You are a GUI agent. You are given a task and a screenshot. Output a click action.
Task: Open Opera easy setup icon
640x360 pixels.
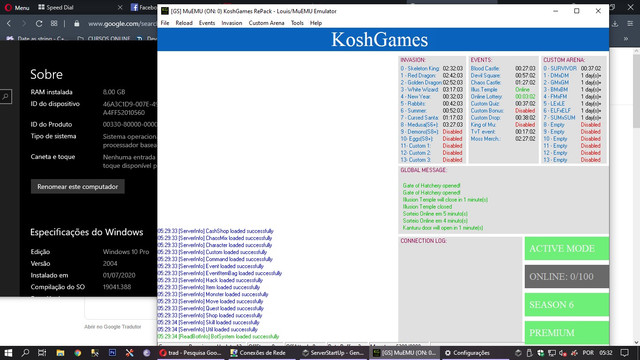[x=630, y=24]
